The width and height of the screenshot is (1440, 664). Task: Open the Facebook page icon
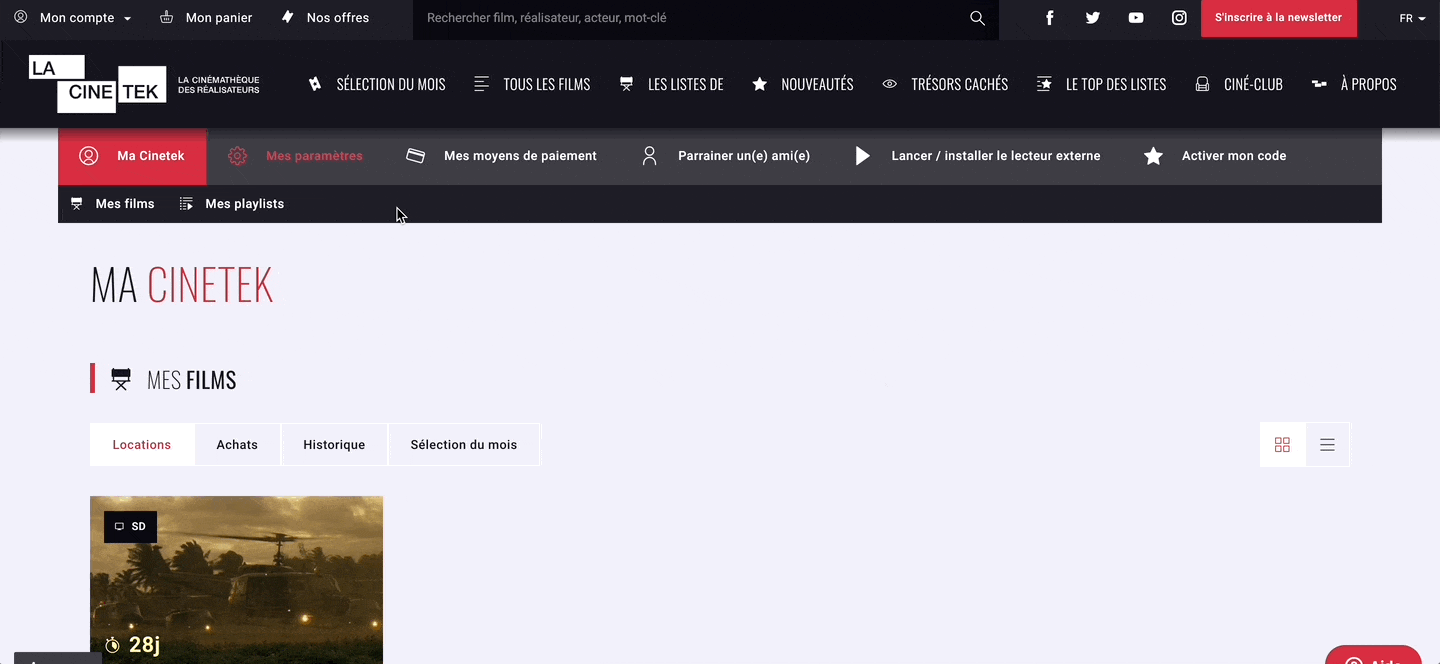pos(1049,17)
